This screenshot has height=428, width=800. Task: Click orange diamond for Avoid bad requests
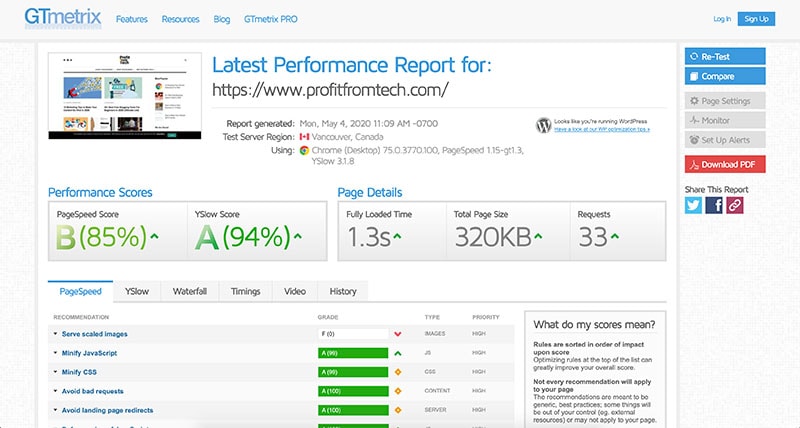[x=397, y=391]
